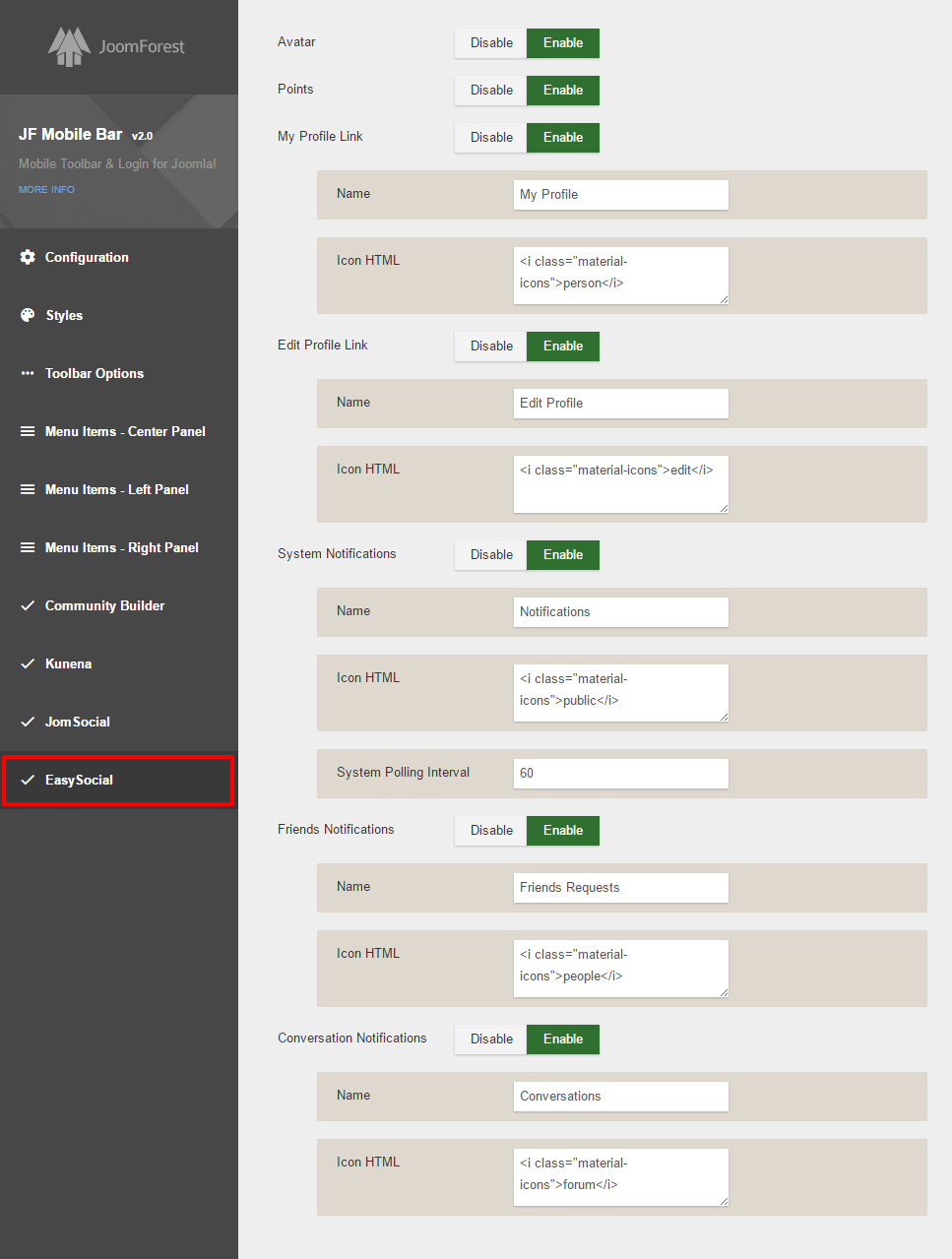Click the gear icon beside Configuration
The width and height of the screenshot is (952, 1259).
[28, 257]
